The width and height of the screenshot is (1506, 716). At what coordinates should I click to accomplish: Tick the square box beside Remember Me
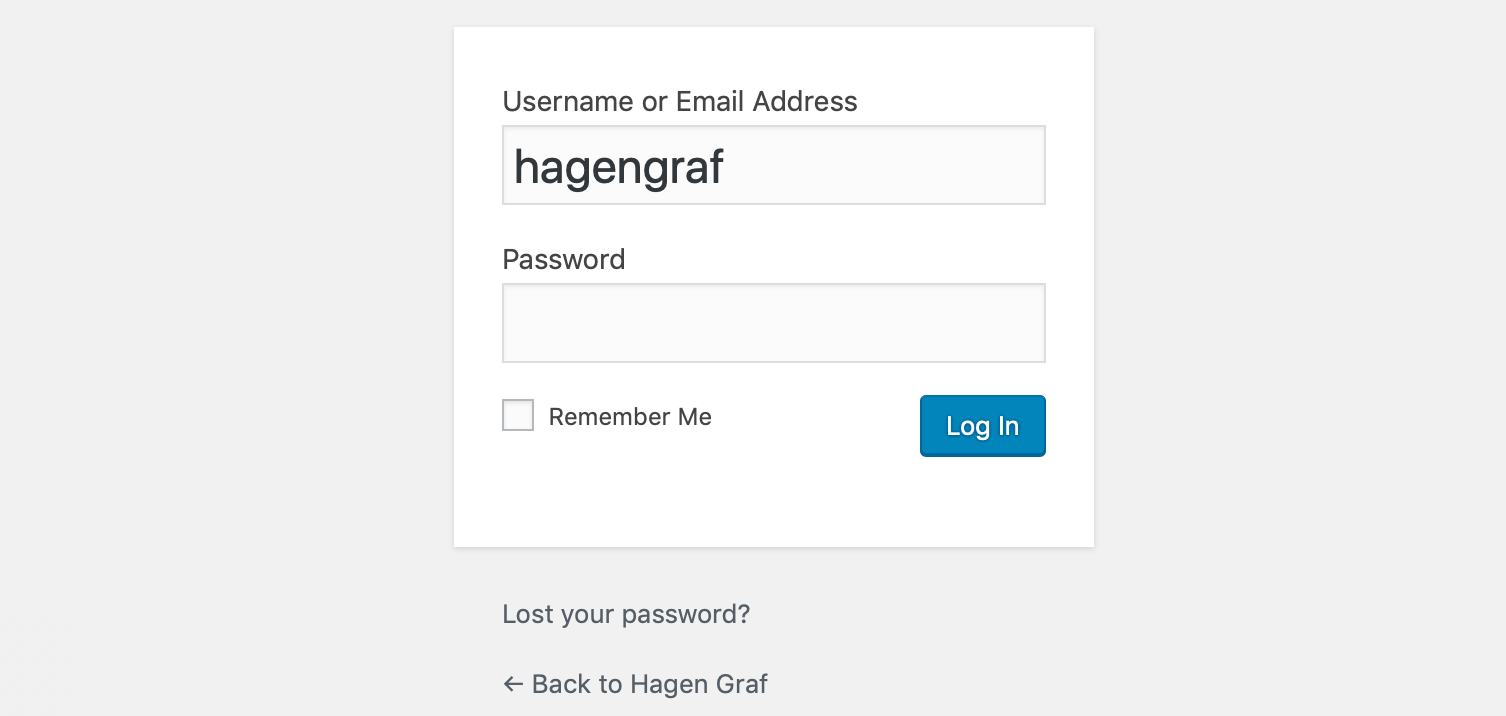518,415
